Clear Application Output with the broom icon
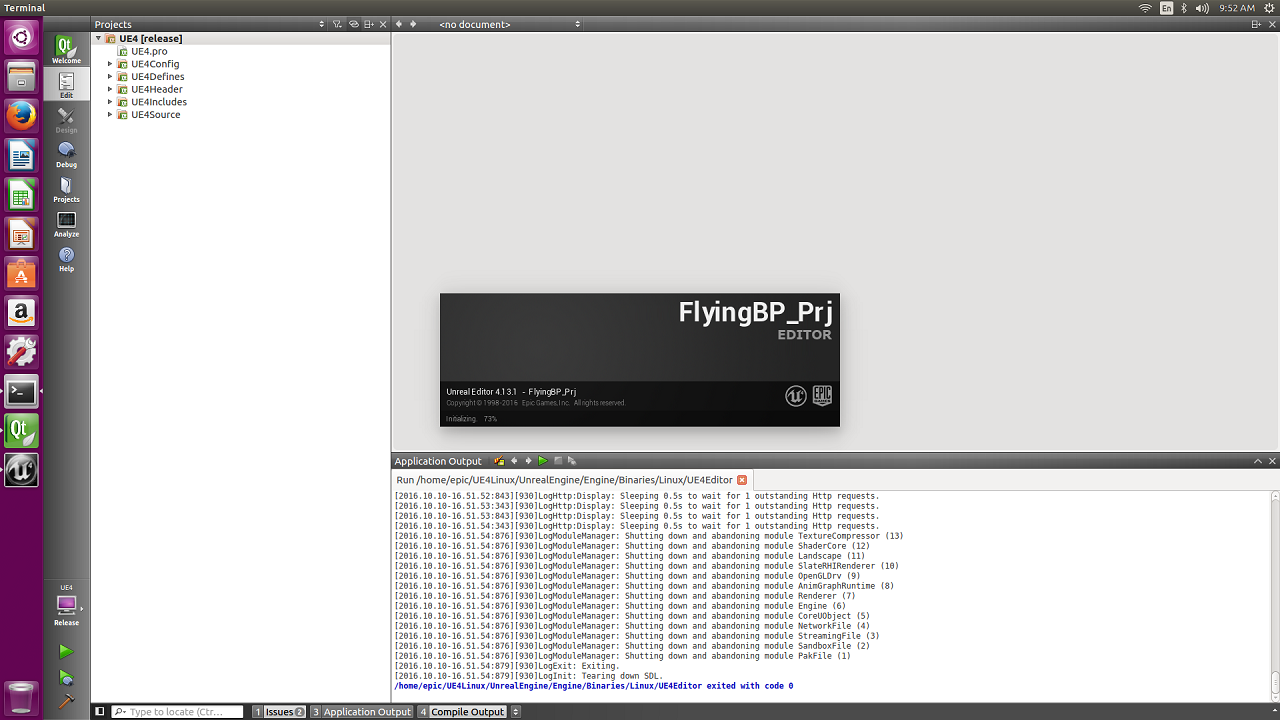 (499, 461)
